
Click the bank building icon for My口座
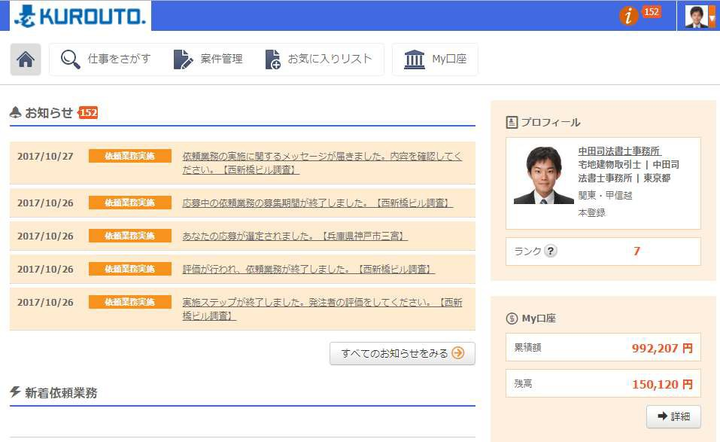pos(414,60)
